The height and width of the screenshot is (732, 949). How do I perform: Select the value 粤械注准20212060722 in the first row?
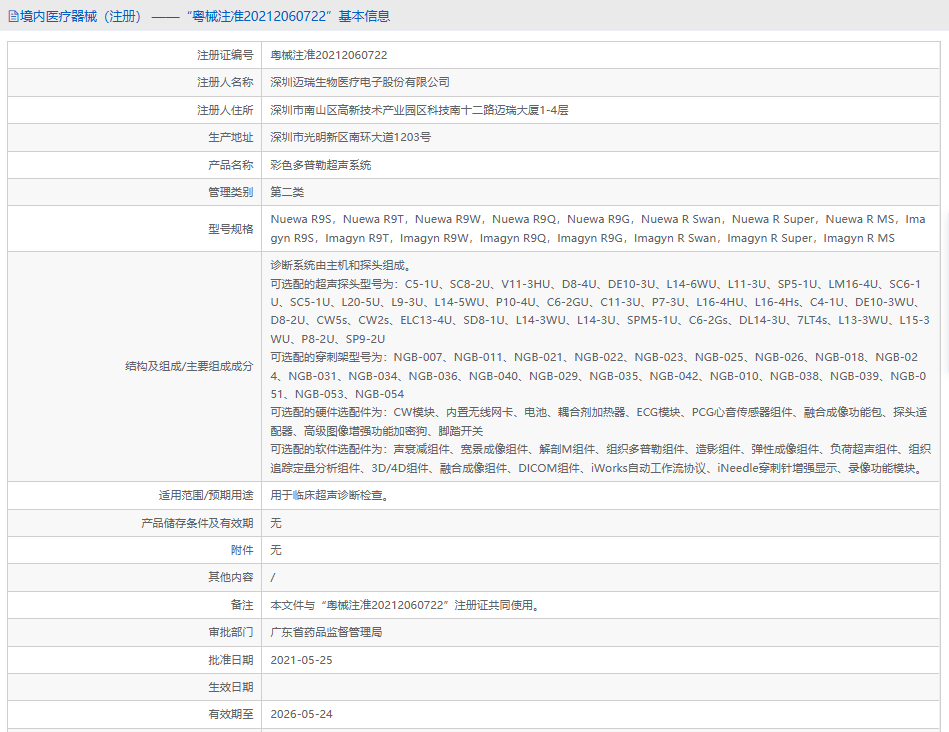tap(329, 55)
